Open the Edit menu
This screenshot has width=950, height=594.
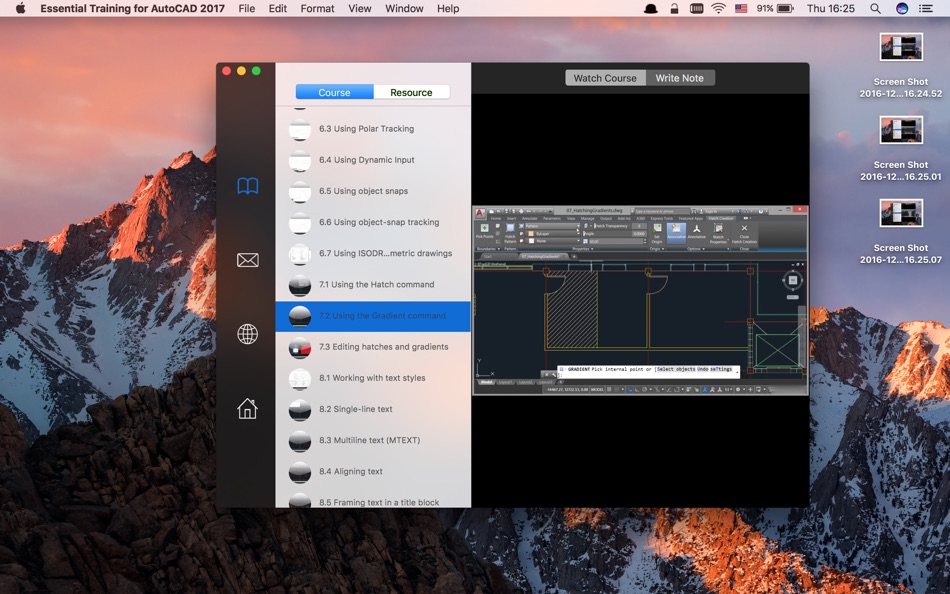277,8
